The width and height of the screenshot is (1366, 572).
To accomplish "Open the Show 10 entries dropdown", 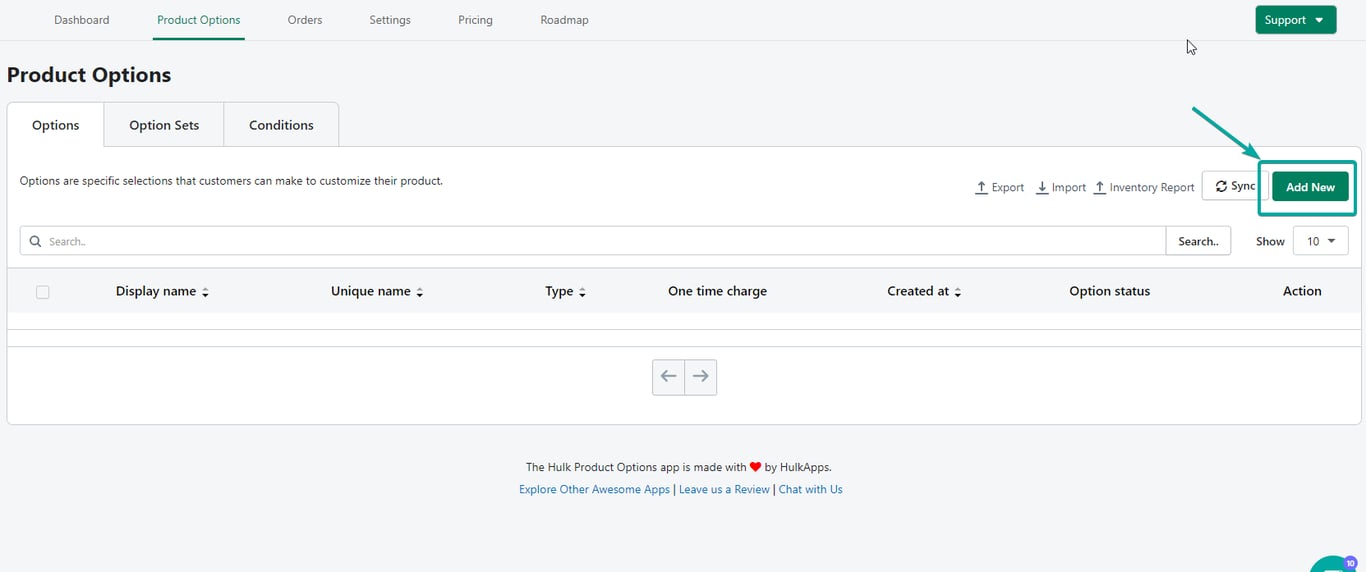I will pos(1320,241).
